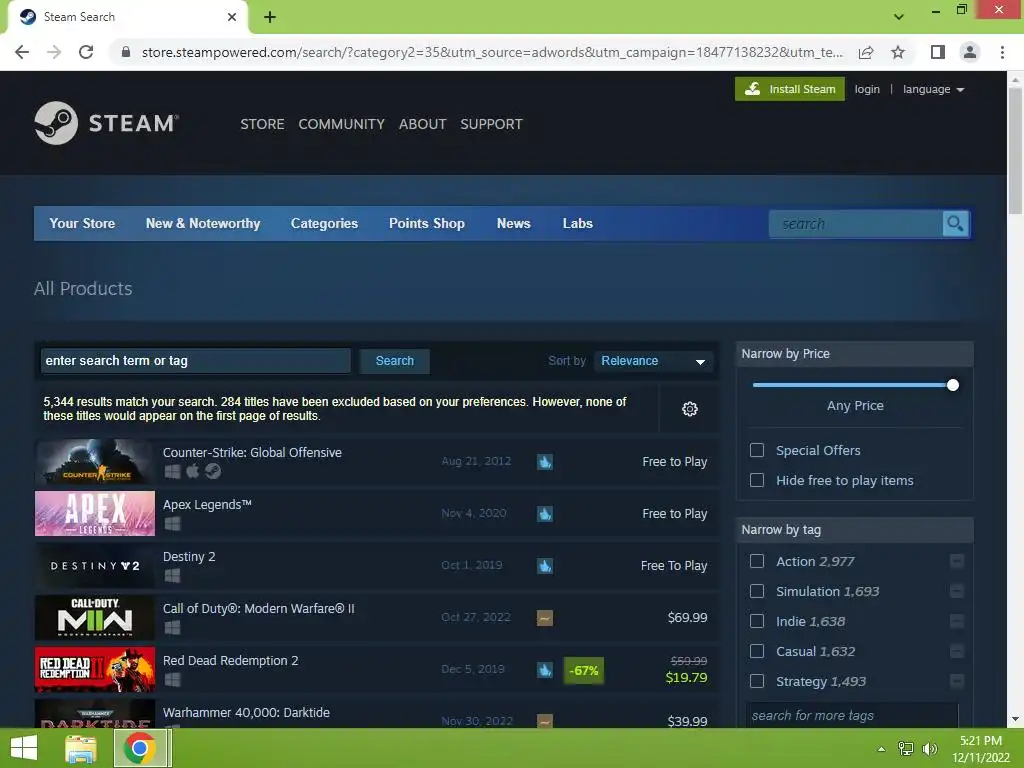Viewport: 1024px width, 768px height.
Task: Open New & Noteworthy menu
Action: (203, 223)
